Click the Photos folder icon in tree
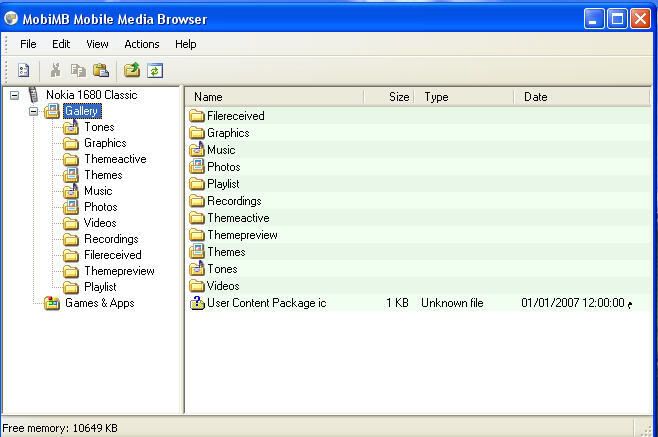Viewport: 658px width, 437px height. tap(71, 207)
